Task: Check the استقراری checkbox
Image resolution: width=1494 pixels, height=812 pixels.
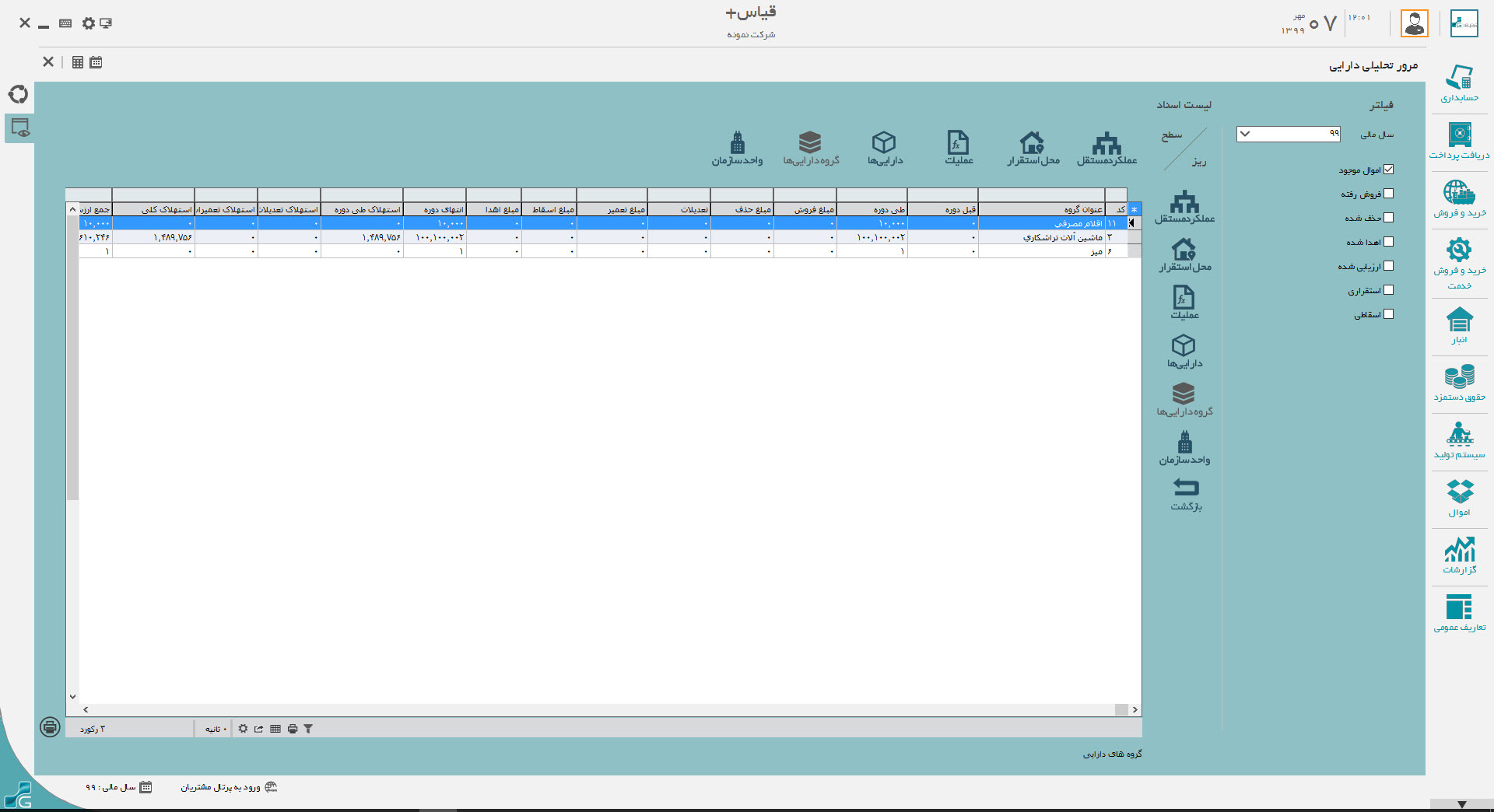Action: coord(1389,290)
